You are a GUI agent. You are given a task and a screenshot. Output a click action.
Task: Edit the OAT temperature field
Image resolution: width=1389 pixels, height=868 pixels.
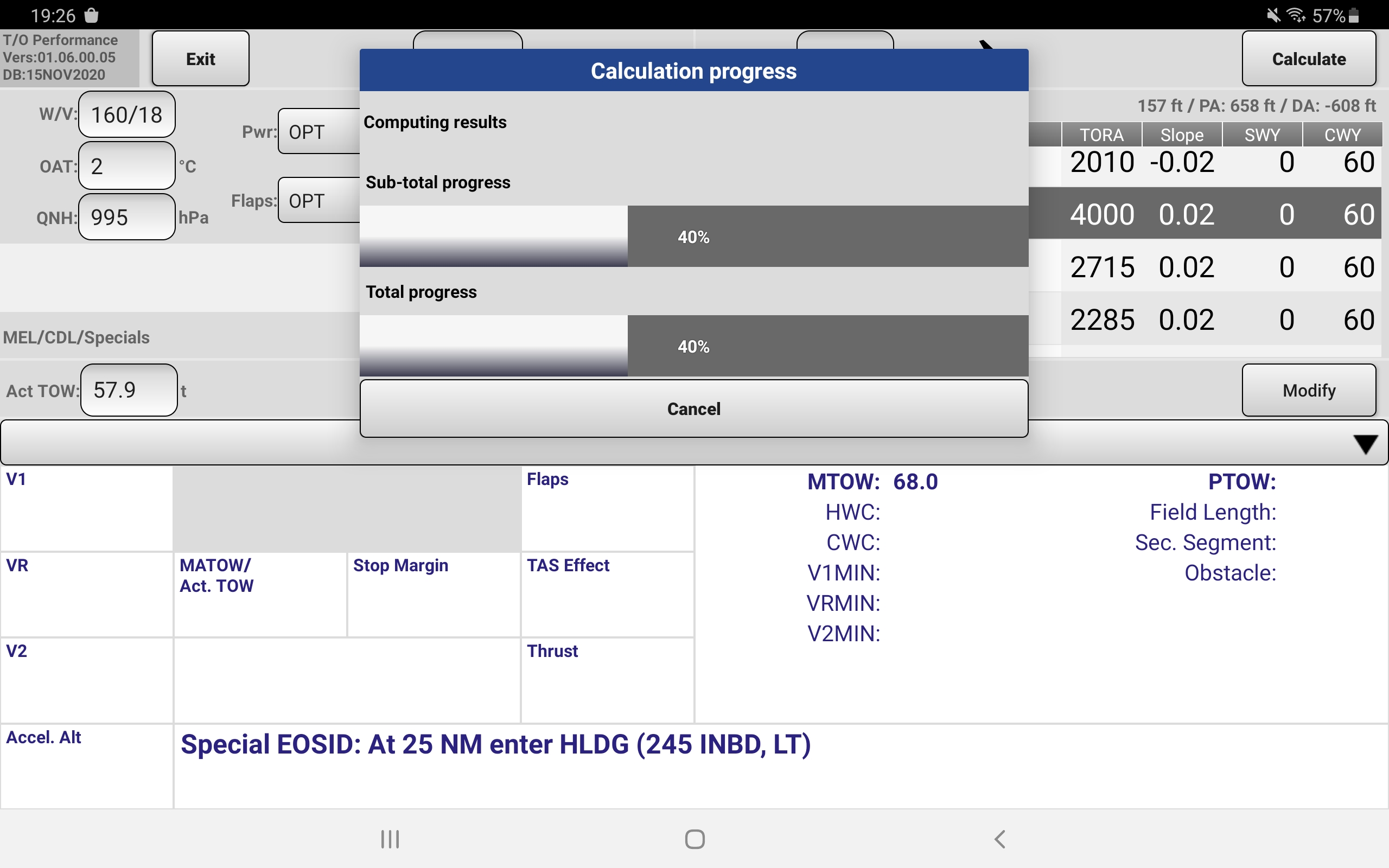(x=127, y=166)
